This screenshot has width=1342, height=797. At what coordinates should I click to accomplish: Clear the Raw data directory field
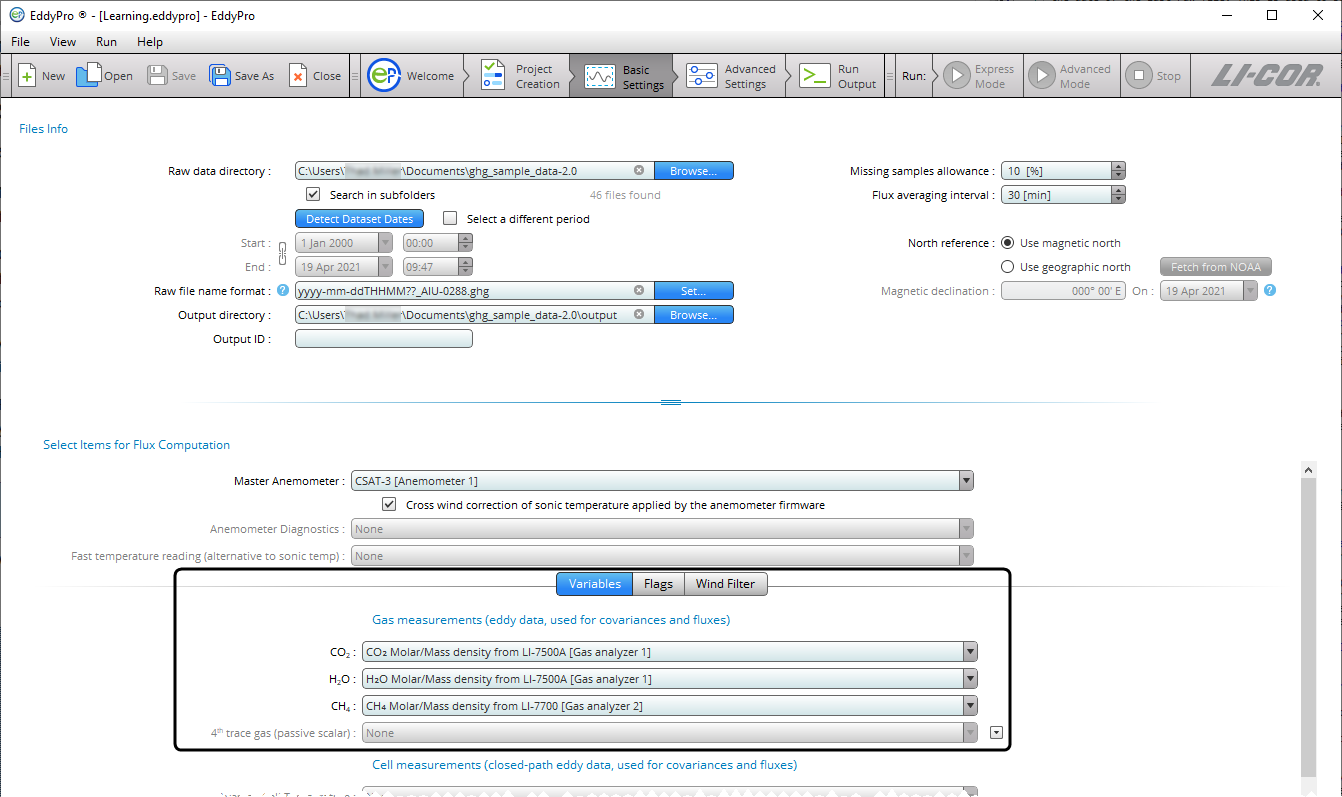(639, 171)
